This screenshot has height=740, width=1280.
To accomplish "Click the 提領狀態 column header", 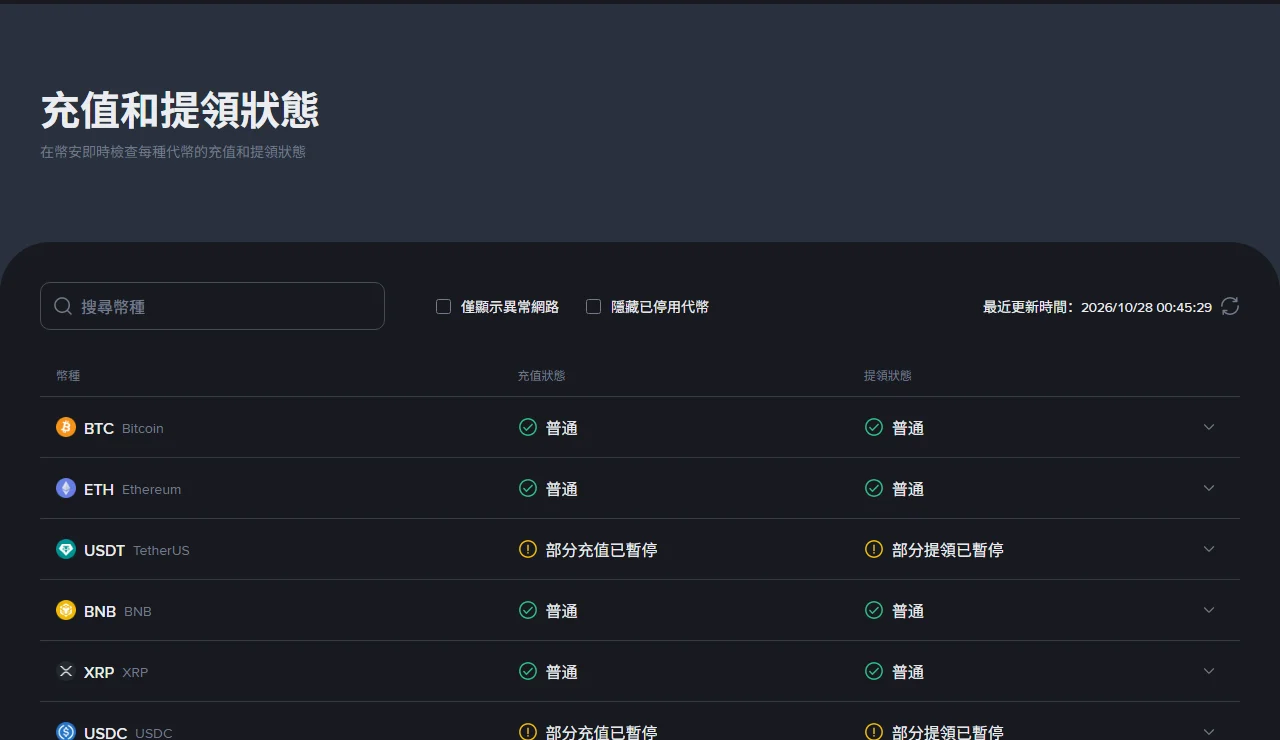I will (888, 376).
